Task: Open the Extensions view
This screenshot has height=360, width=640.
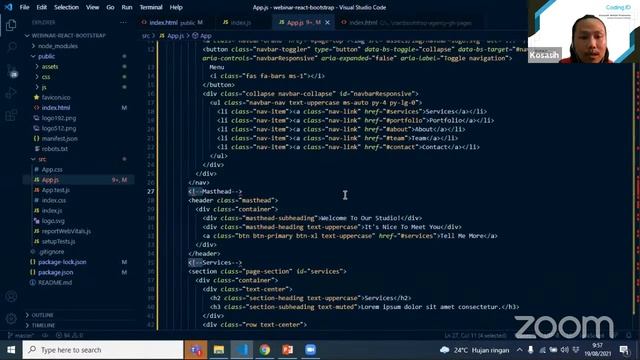Action: click(x=11, y=116)
